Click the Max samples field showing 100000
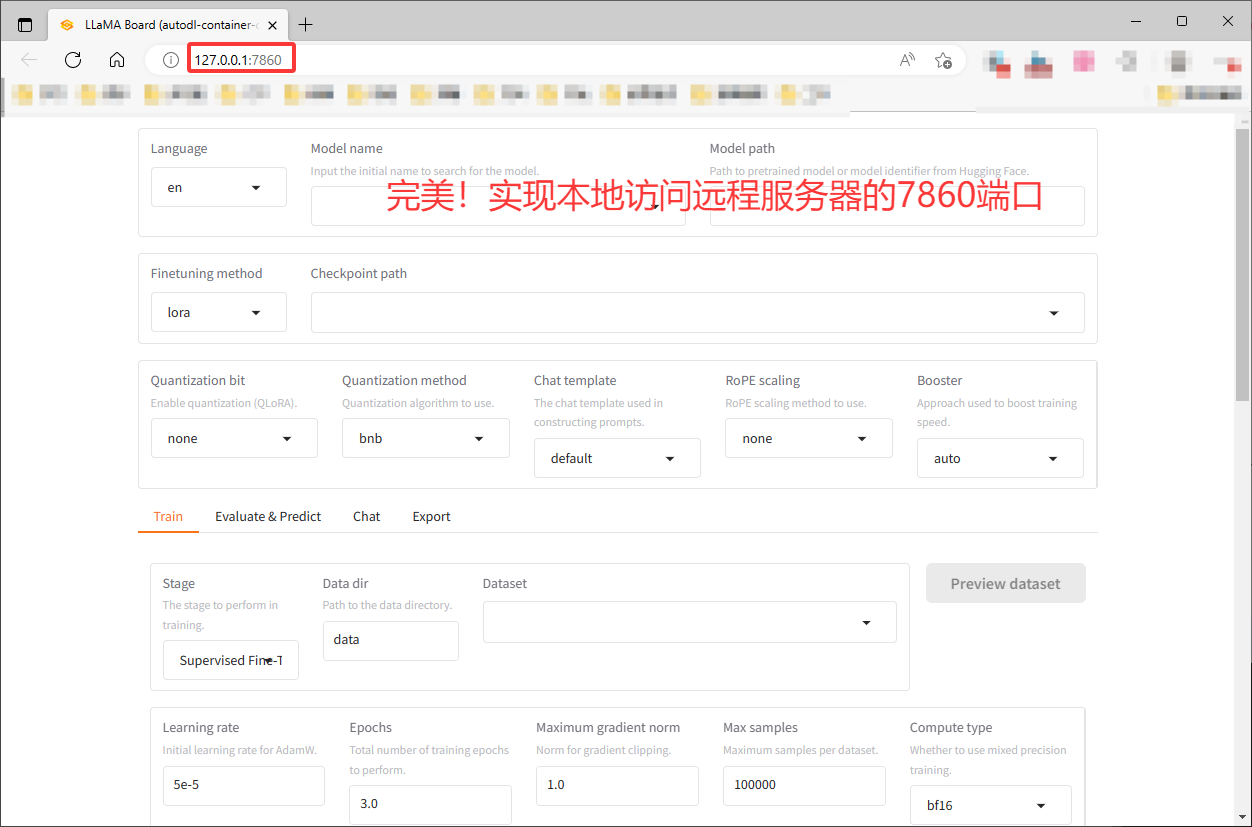The width and height of the screenshot is (1252, 827). pyautogui.click(x=804, y=785)
